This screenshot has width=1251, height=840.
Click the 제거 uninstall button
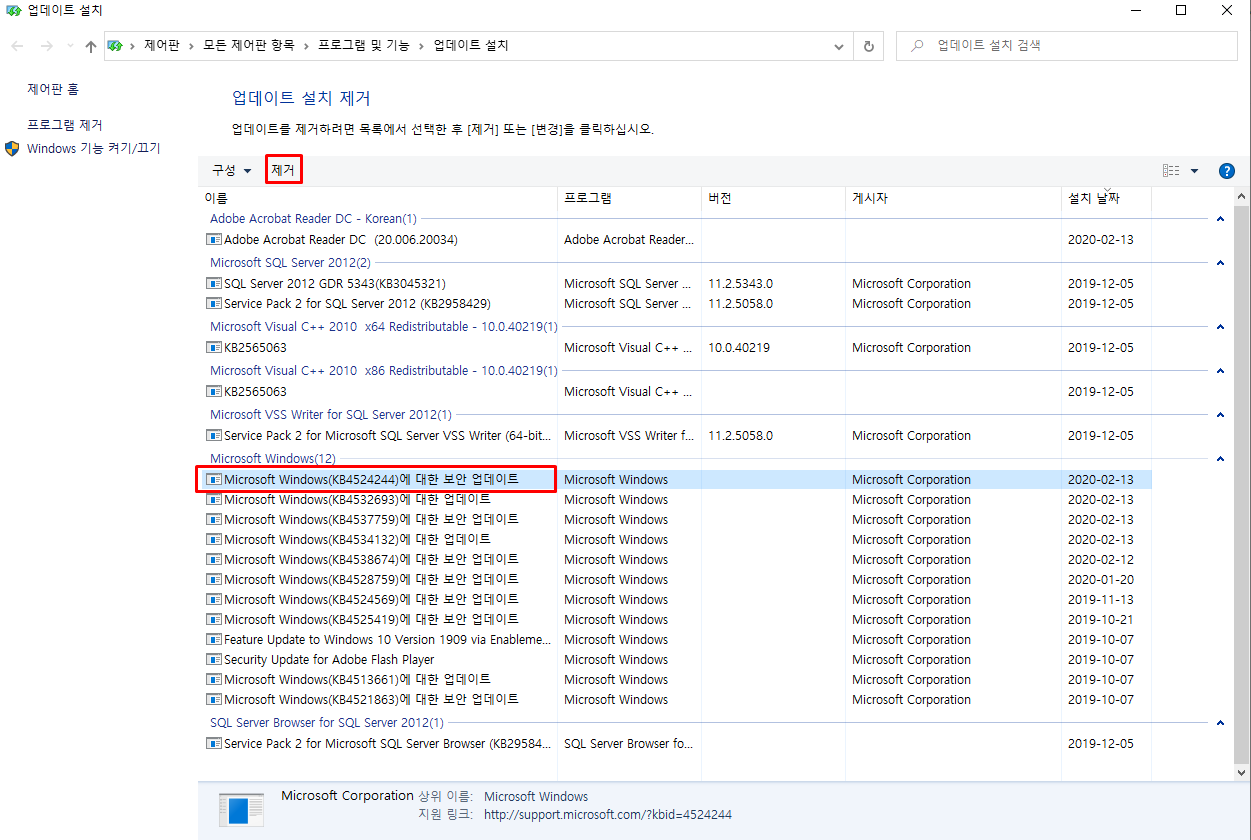tap(283, 171)
